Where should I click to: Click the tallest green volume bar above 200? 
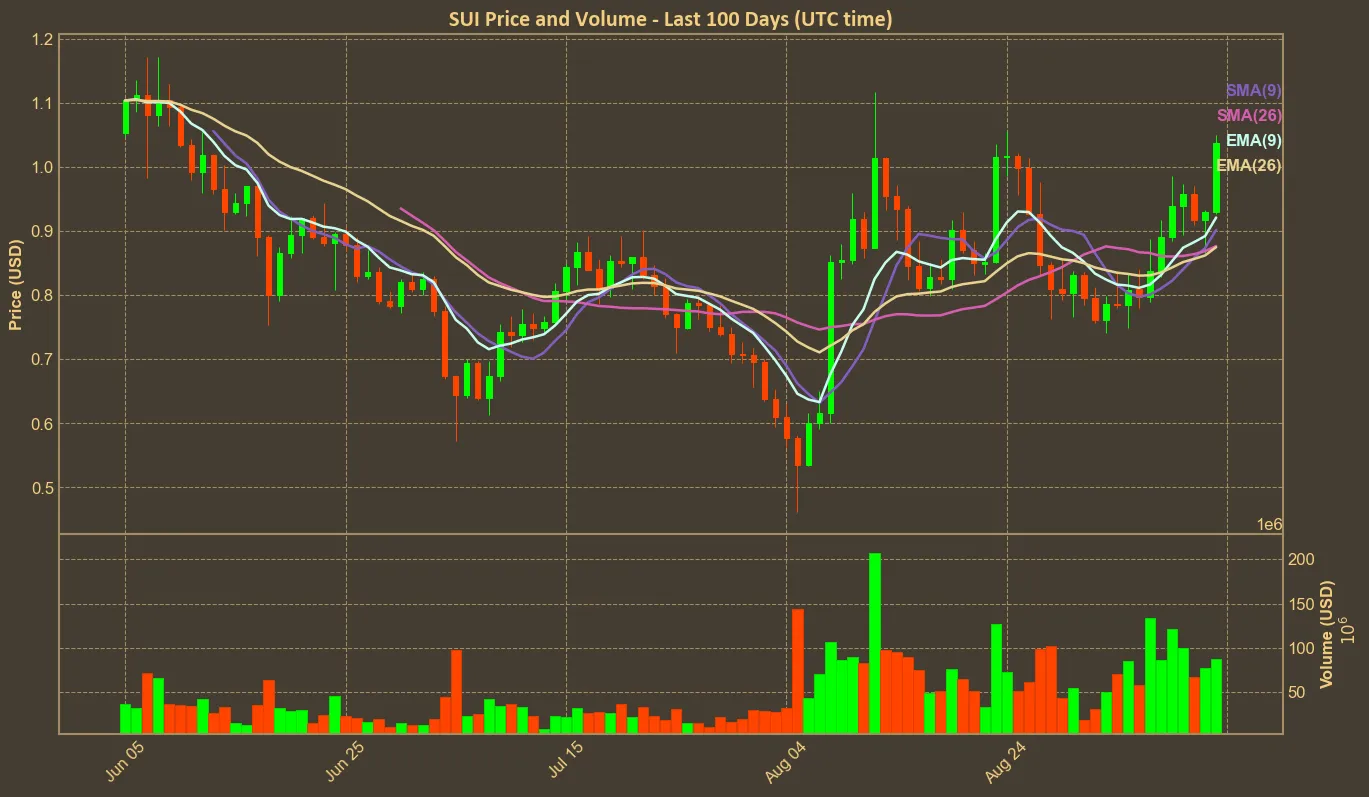click(x=875, y=643)
